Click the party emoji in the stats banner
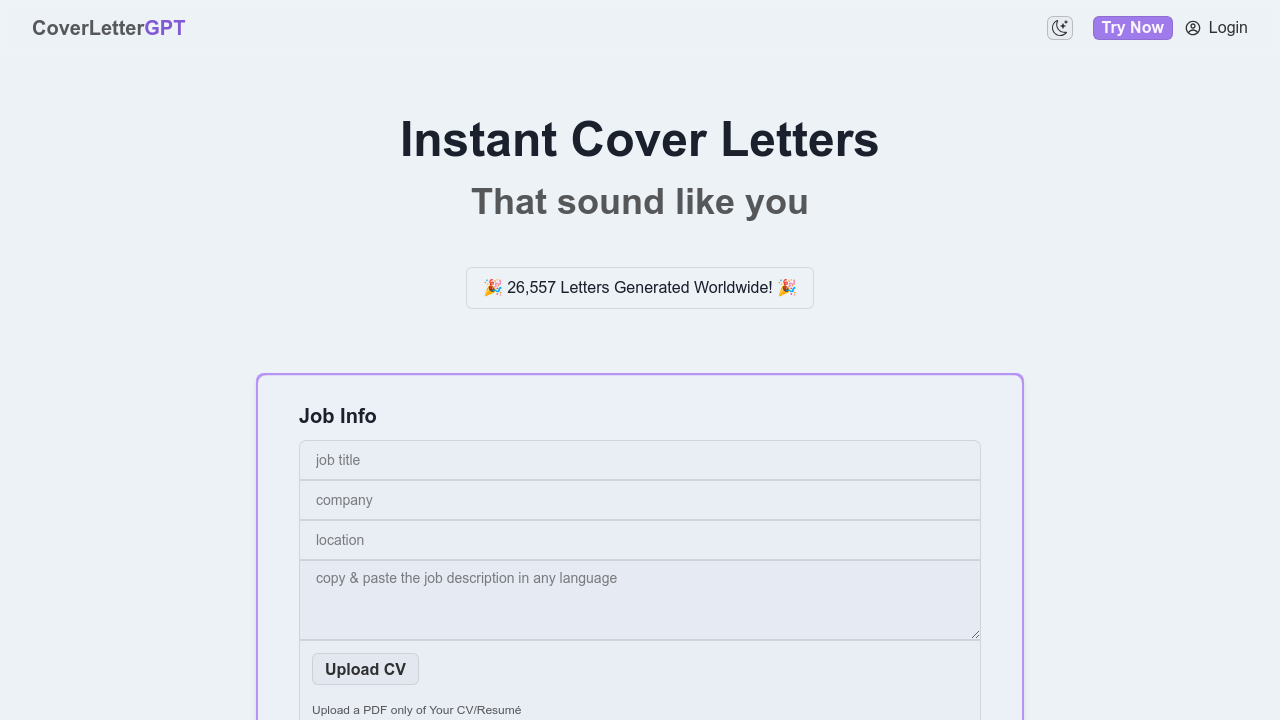 (492, 287)
